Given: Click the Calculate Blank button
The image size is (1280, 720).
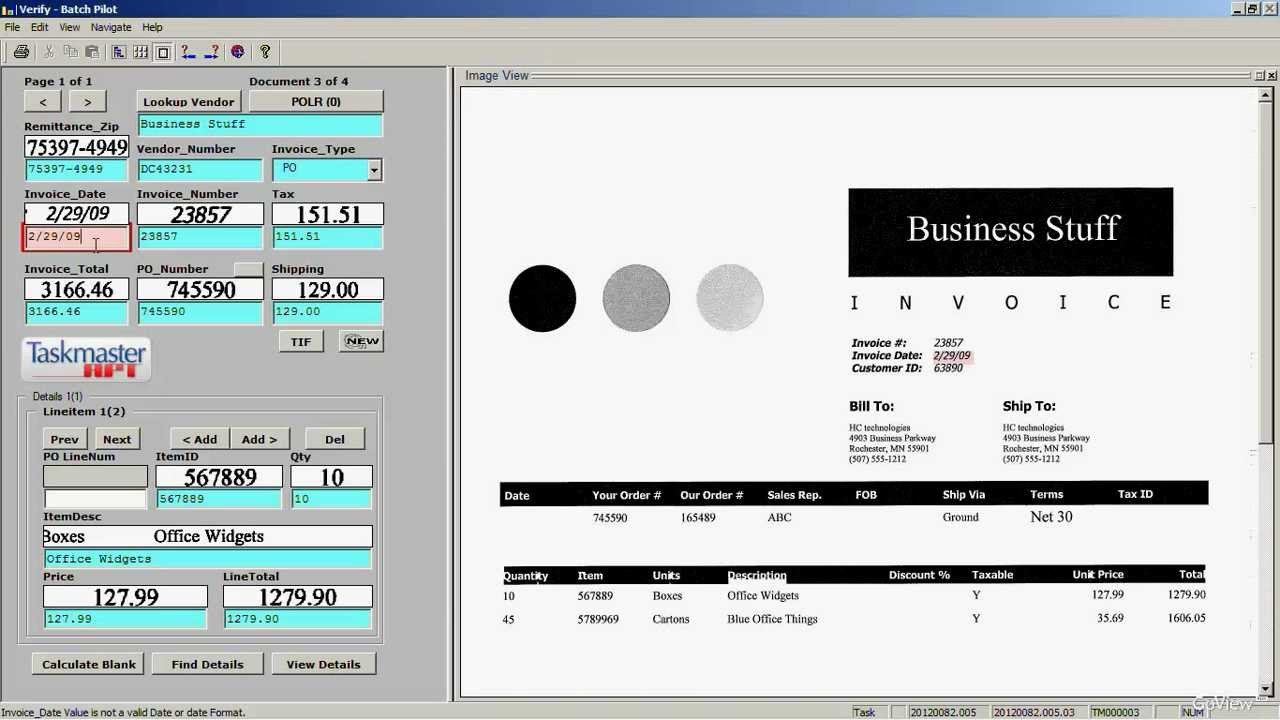Looking at the screenshot, I should (89, 664).
